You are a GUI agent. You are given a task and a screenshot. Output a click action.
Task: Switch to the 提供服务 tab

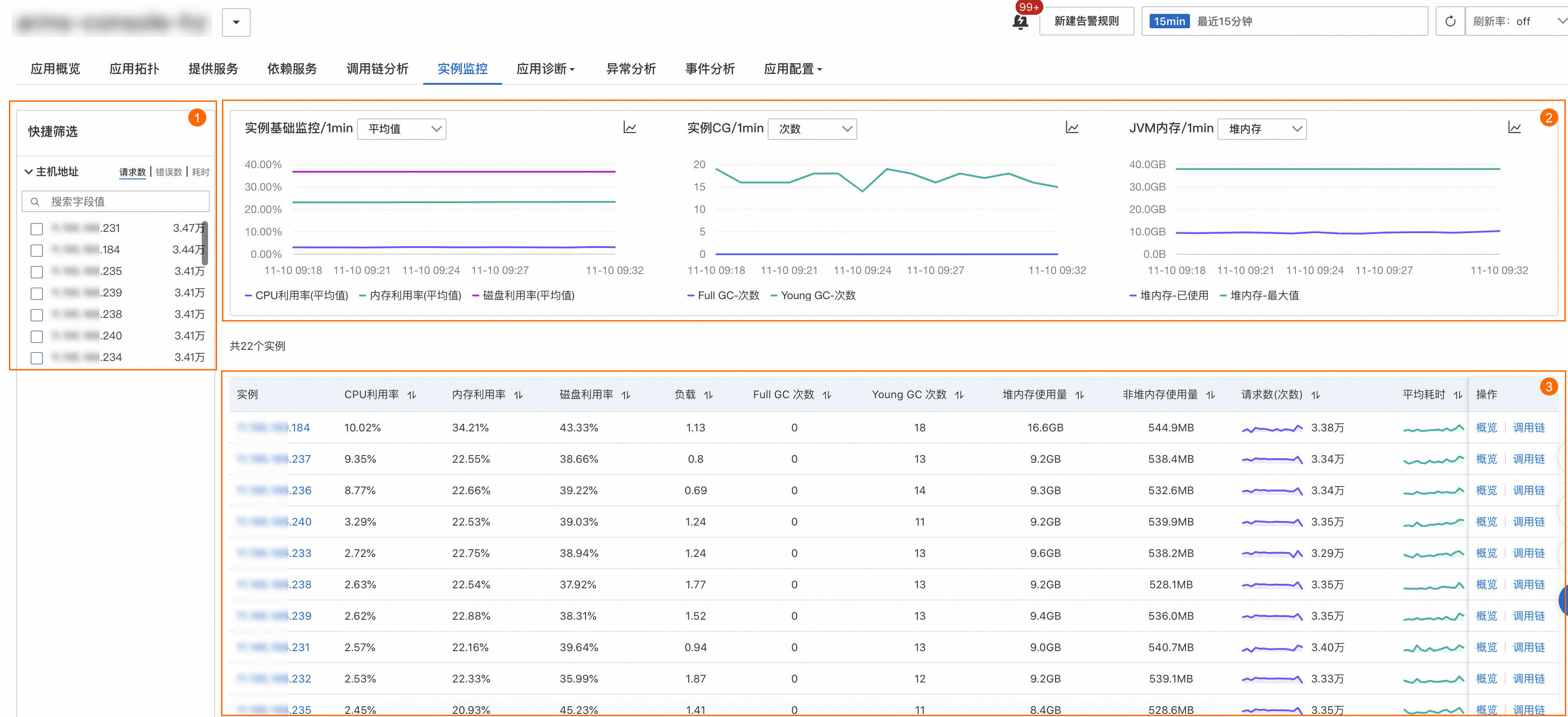[x=213, y=69]
